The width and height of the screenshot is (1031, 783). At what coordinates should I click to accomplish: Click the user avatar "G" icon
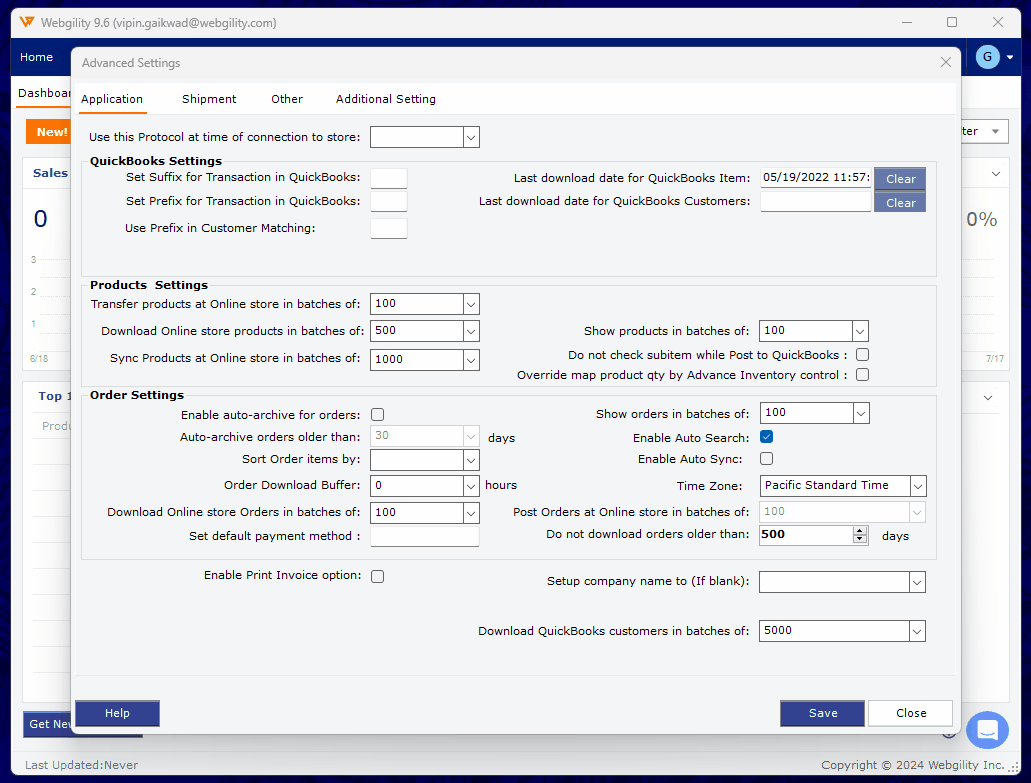click(x=987, y=57)
